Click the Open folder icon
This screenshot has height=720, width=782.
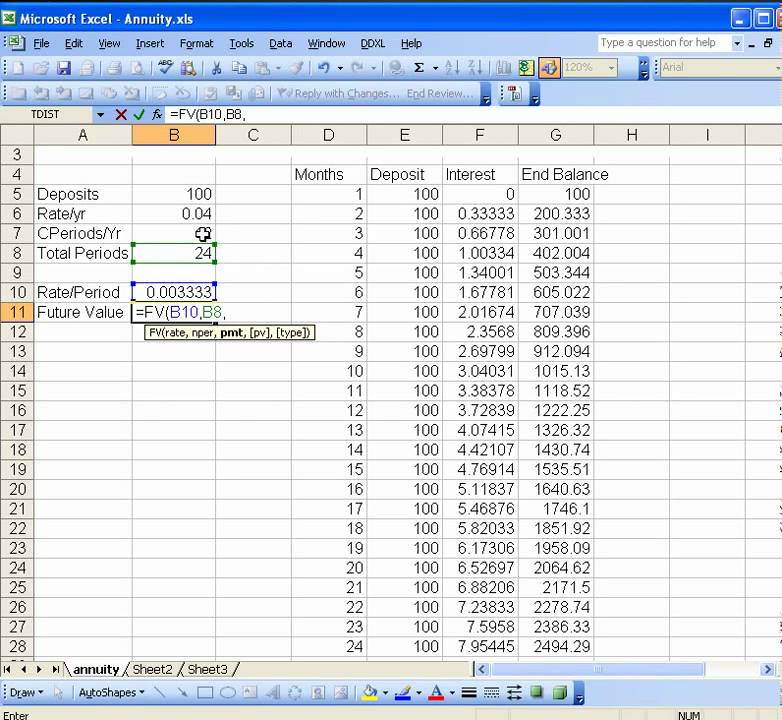pos(41,68)
